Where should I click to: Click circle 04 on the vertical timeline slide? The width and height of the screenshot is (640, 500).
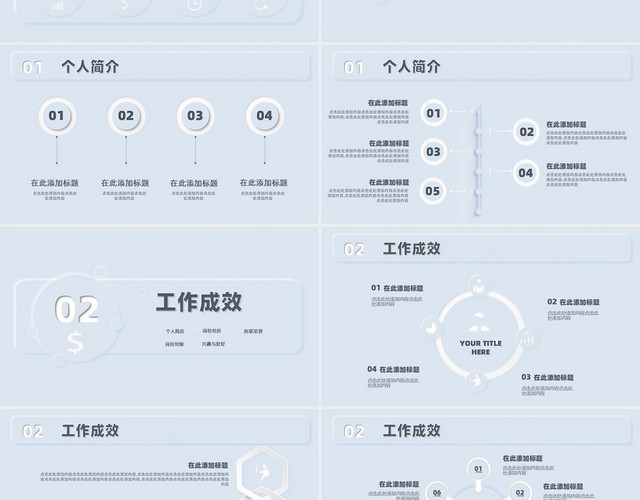pos(526,173)
